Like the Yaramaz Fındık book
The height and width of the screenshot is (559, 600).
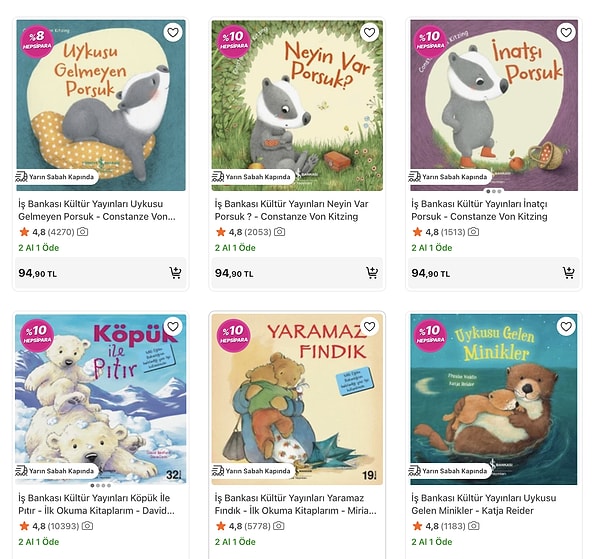tap(369, 327)
